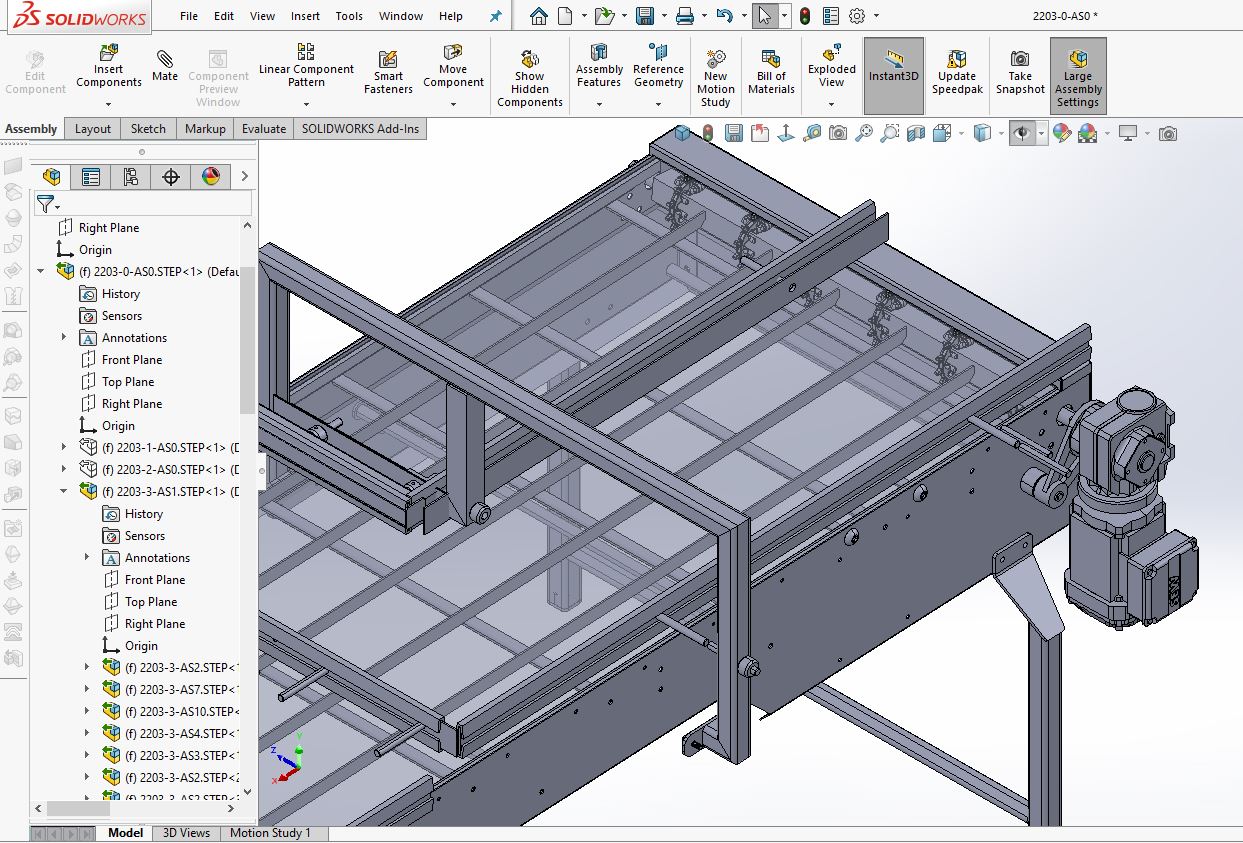Open Linear Component Pattern tool
The height and width of the screenshot is (843, 1243).
(x=306, y=66)
